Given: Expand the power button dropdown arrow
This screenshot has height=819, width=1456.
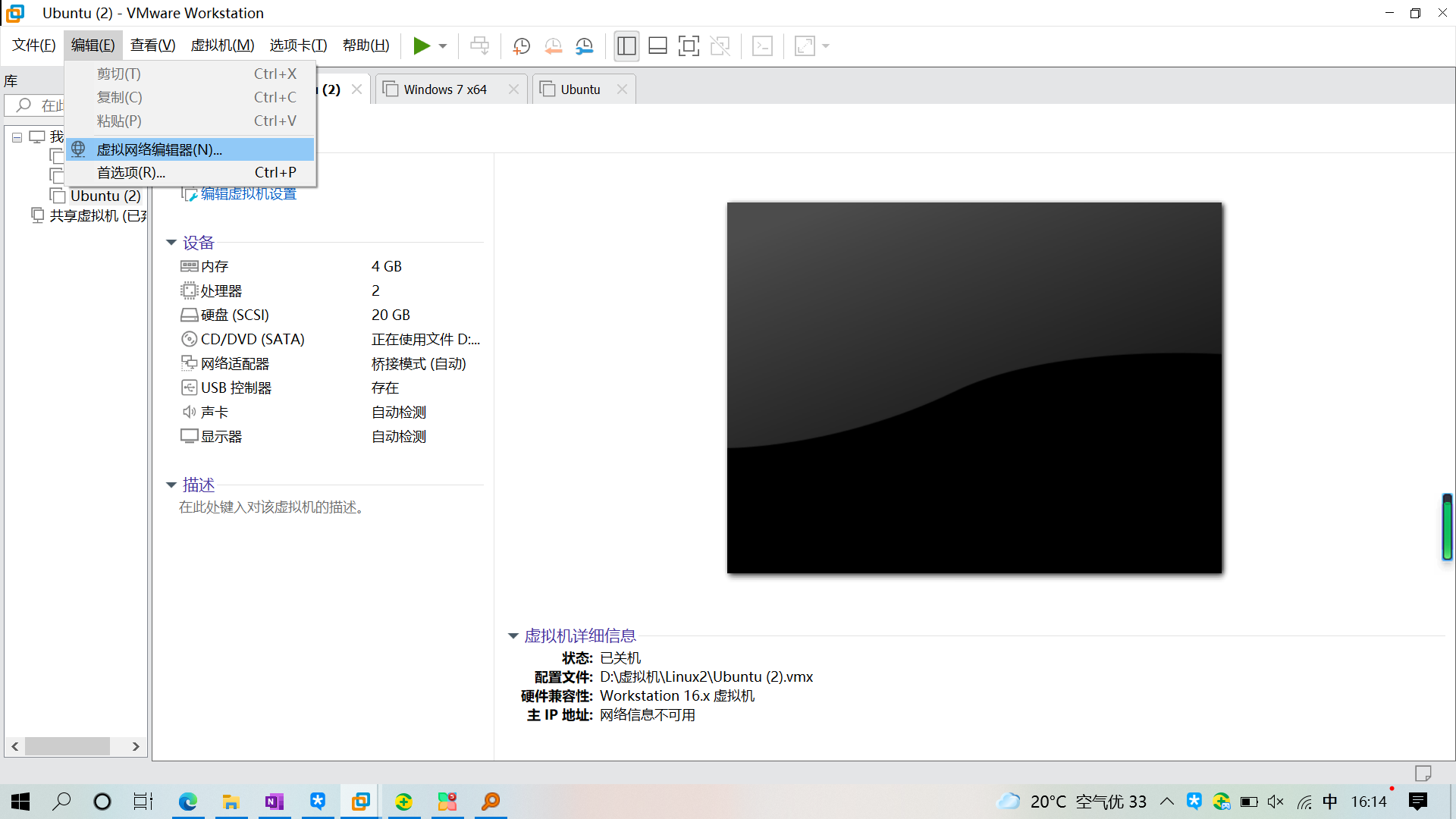Looking at the screenshot, I should click(x=442, y=45).
